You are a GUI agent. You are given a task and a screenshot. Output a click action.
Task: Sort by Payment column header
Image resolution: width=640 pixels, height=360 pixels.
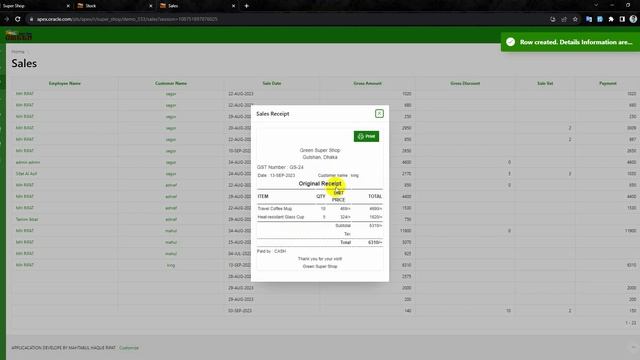(608, 83)
